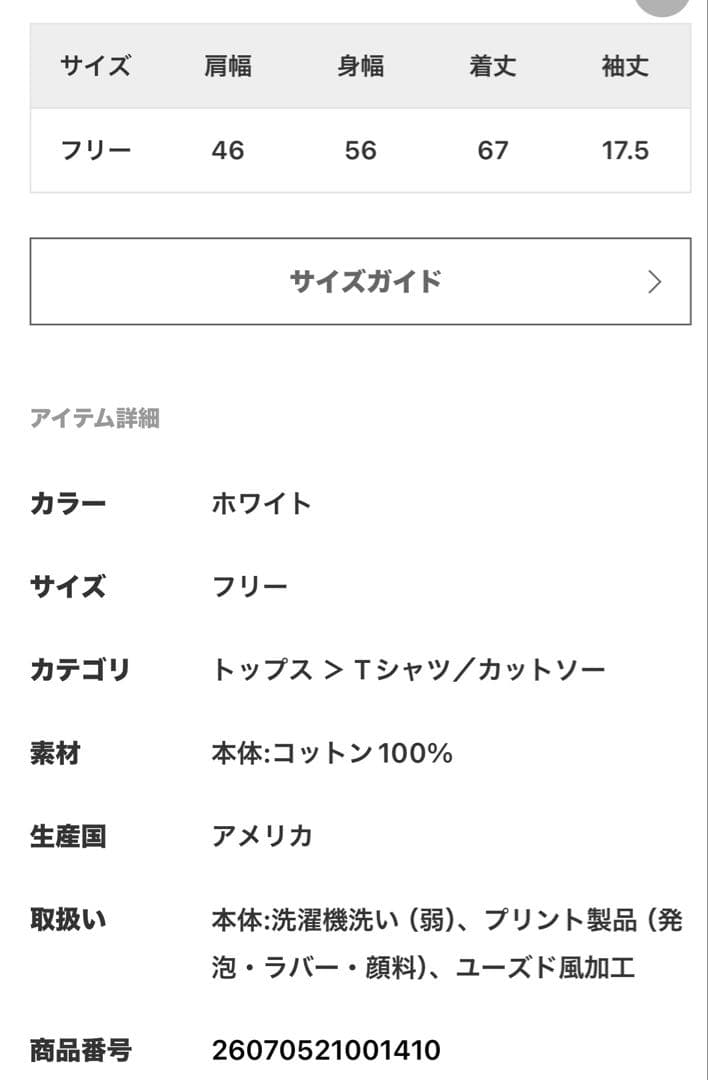Click the 取扱い care instructions text
This screenshot has height=1080, width=708.
coord(446,944)
